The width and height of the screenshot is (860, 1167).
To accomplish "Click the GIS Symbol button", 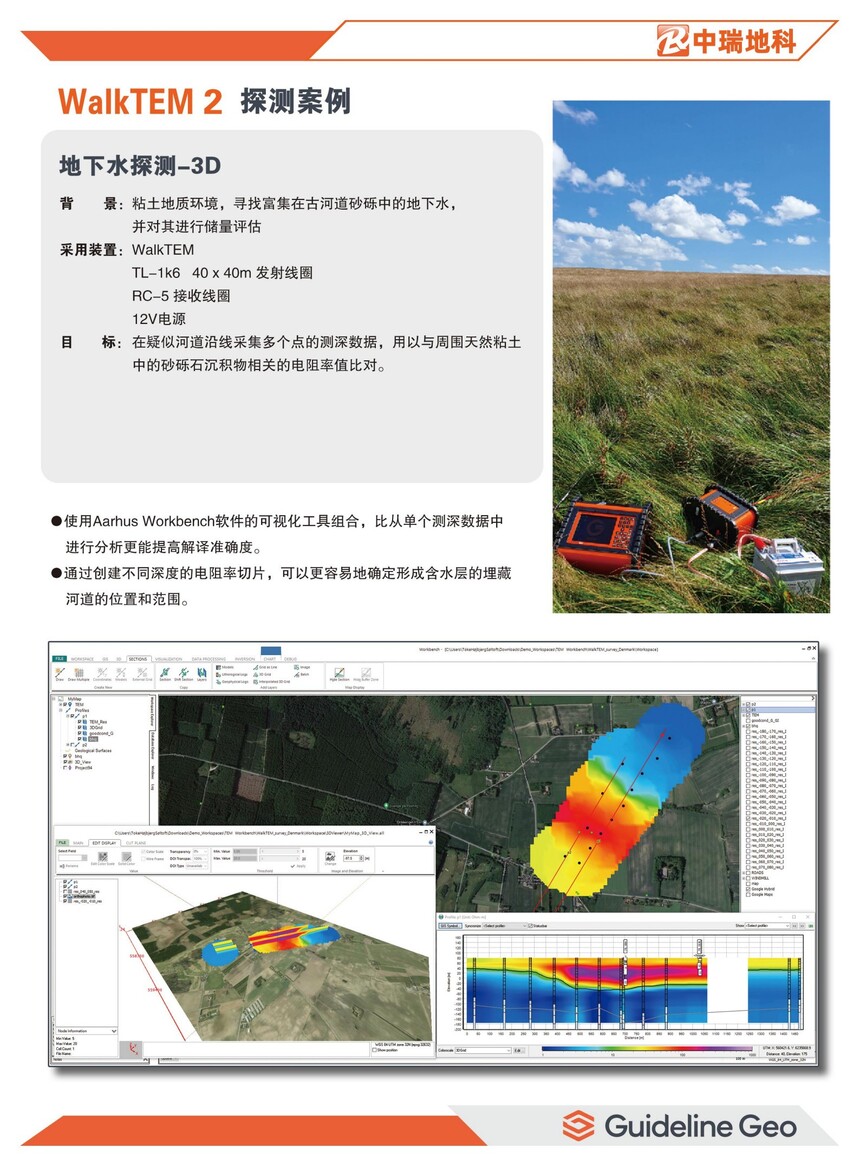I will [x=450, y=926].
